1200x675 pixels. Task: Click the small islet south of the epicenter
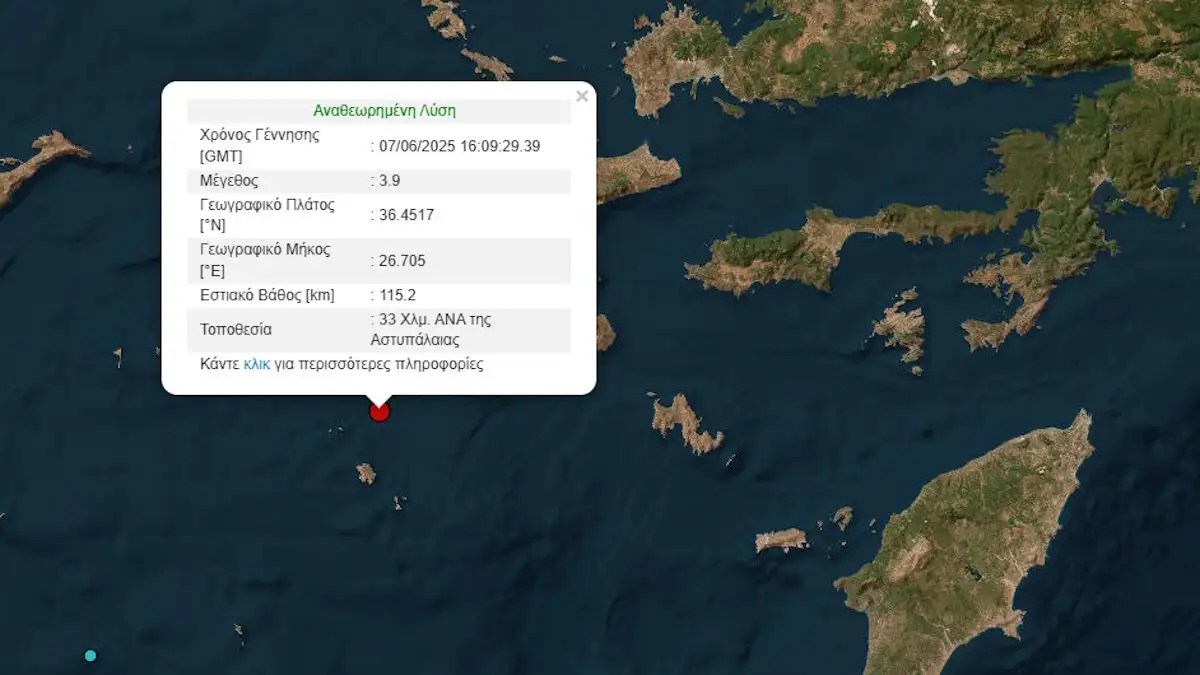[x=366, y=473]
